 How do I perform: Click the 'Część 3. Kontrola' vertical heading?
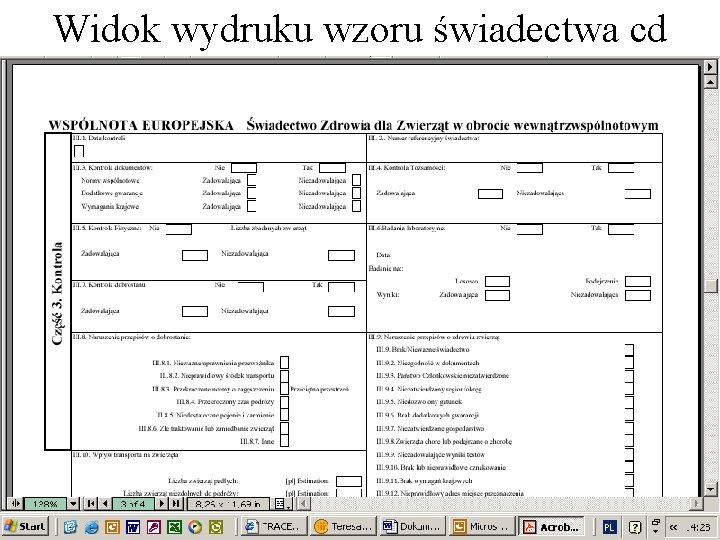click(x=57, y=292)
